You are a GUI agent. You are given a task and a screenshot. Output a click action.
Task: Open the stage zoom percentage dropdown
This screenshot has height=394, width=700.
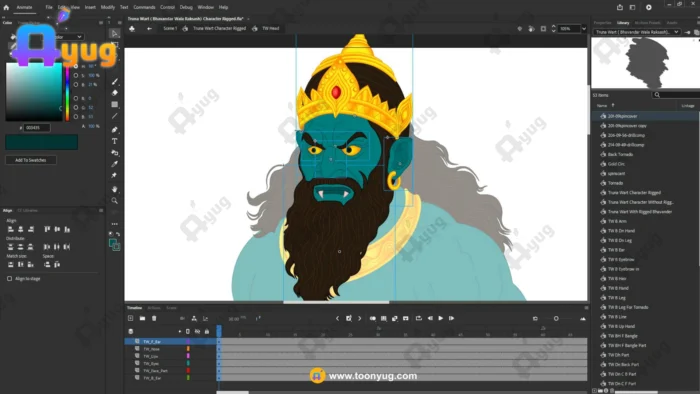pos(584,29)
